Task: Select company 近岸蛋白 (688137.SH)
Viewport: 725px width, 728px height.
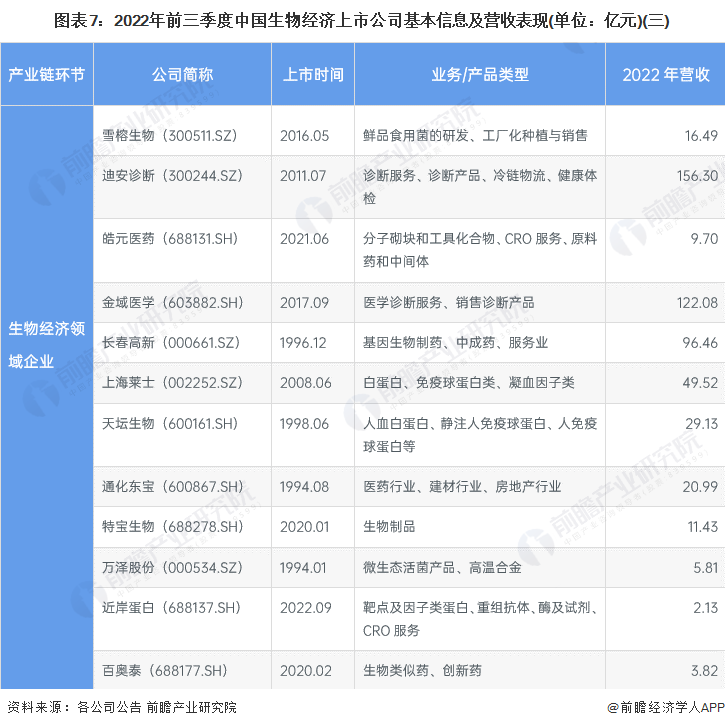Action: pos(171,607)
